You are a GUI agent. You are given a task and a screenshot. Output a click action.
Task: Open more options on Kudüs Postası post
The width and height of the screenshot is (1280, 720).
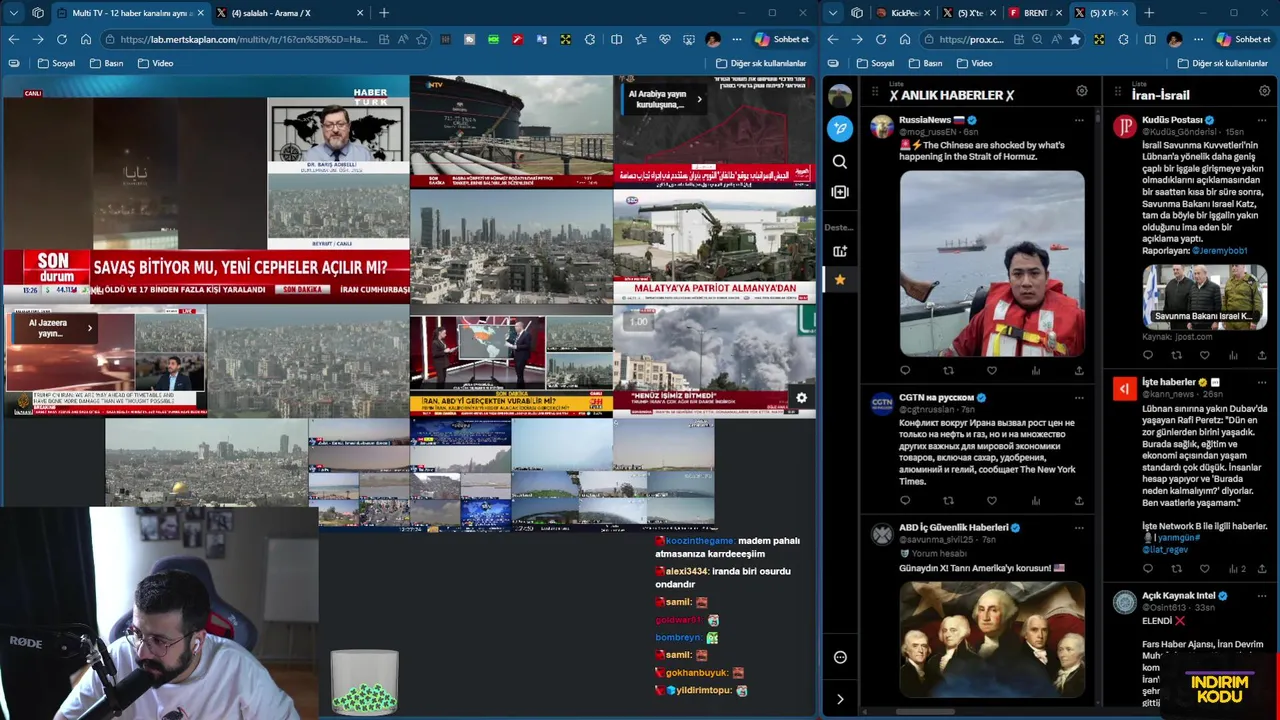pos(1262,120)
